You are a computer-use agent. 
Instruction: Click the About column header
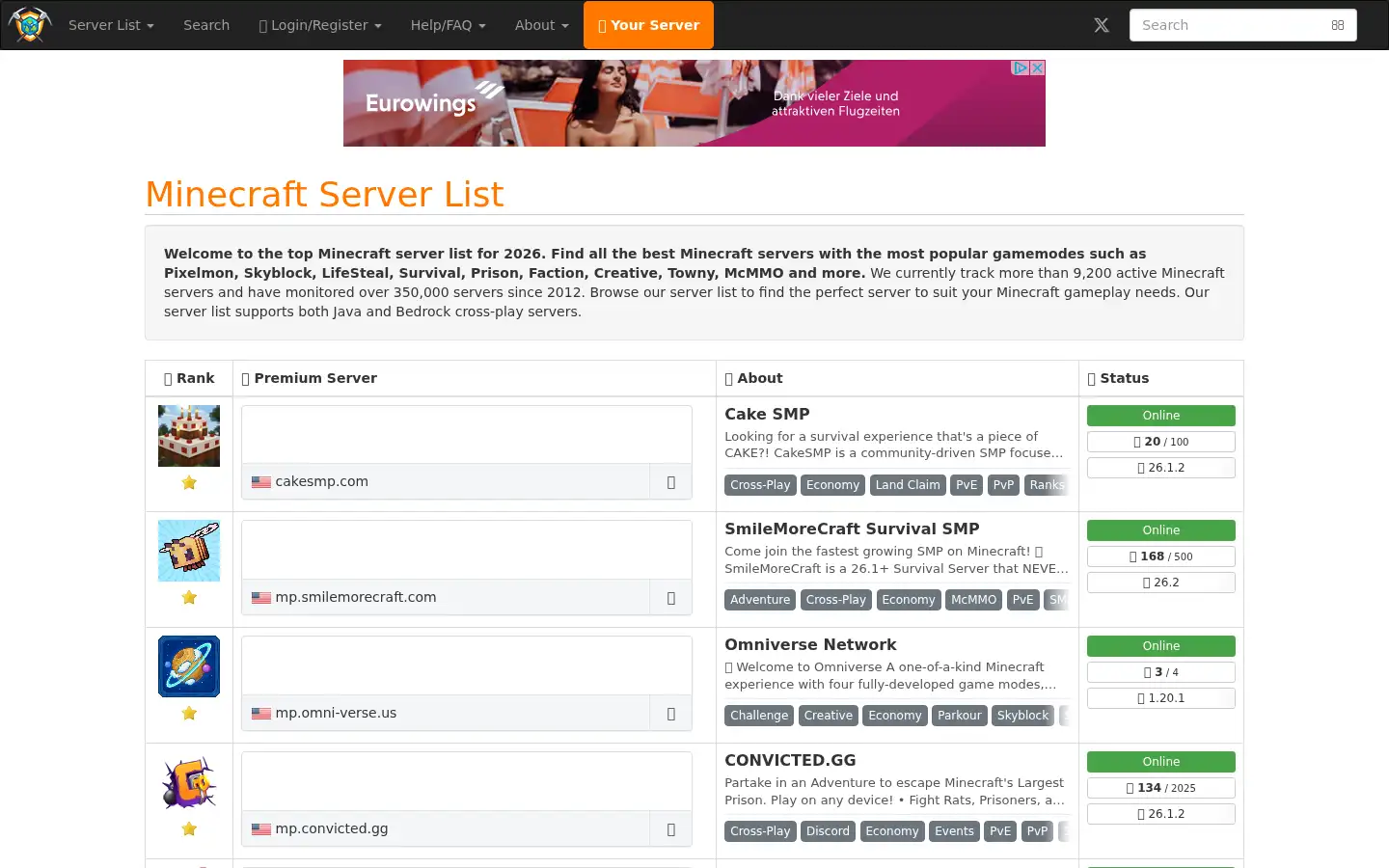coord(897,378)
